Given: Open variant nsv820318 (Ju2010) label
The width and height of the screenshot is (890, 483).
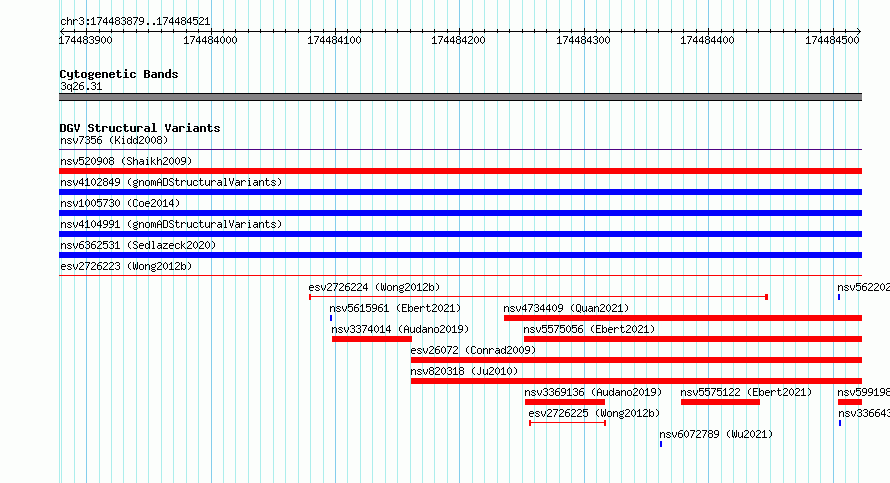Looking at the screenshot, I should pyautogui.click(x=464, y=371).
